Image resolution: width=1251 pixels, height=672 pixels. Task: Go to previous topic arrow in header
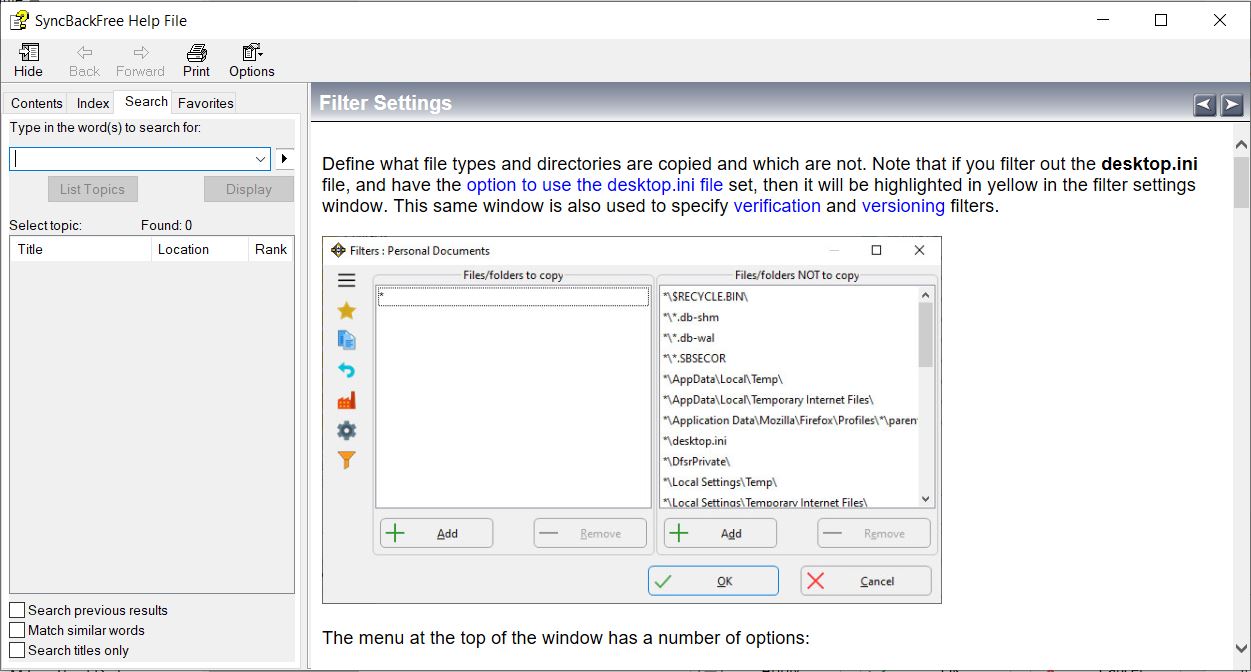pos(1205,104)
